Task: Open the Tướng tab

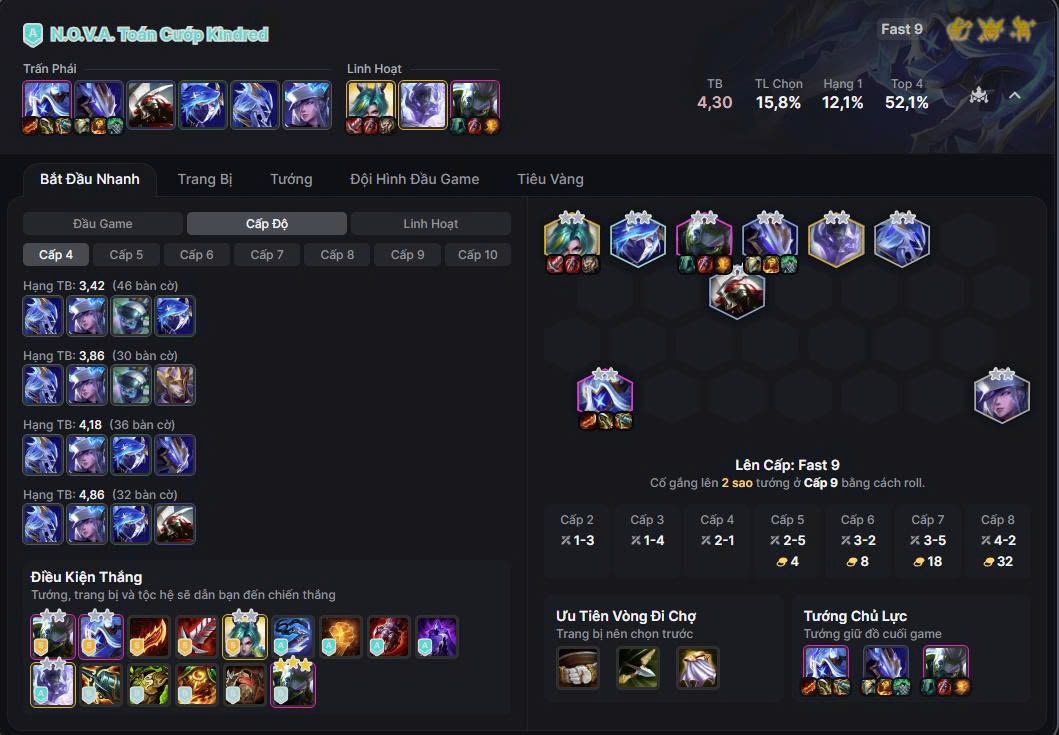Action: [291, 179]
